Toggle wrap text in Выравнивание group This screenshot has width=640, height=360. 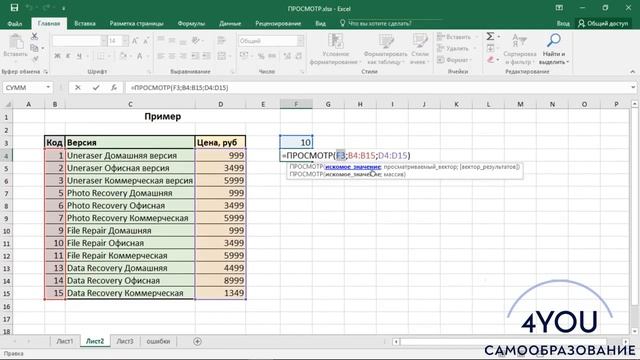(222, 40)
